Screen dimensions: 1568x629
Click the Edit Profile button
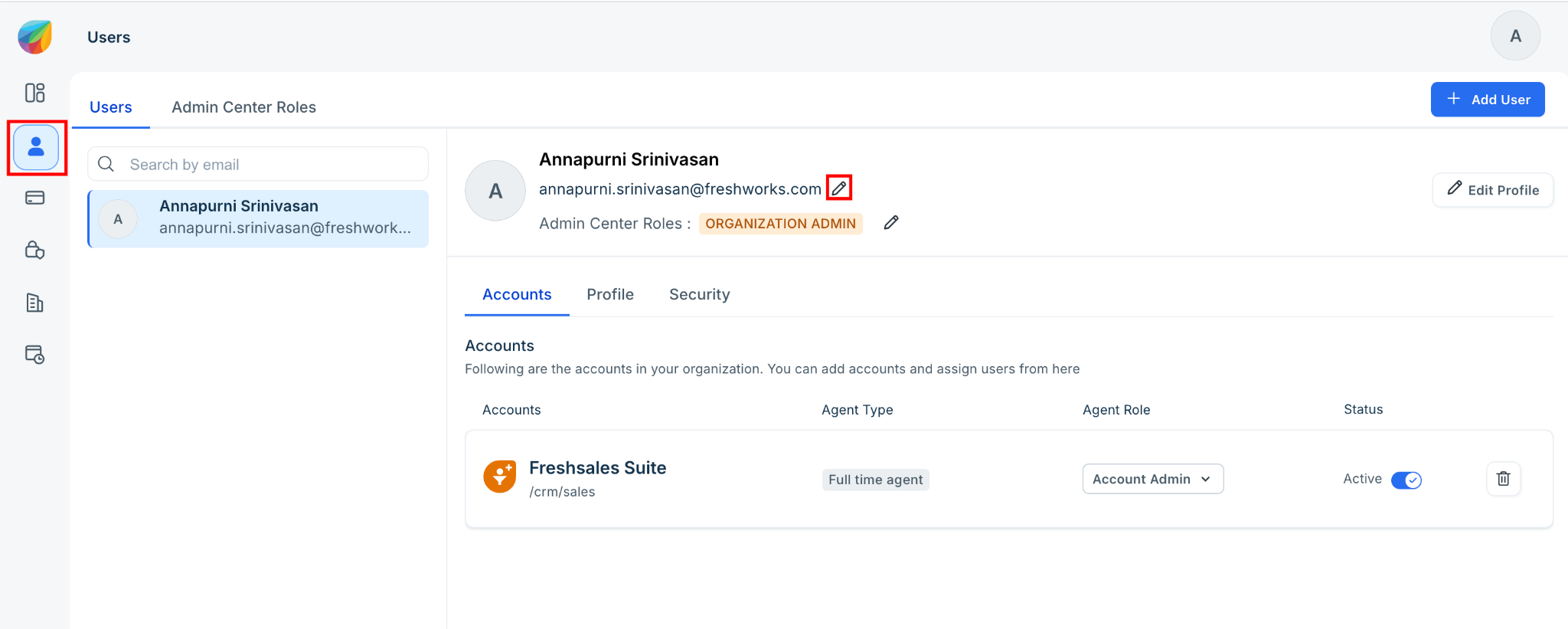point(1493,190)
